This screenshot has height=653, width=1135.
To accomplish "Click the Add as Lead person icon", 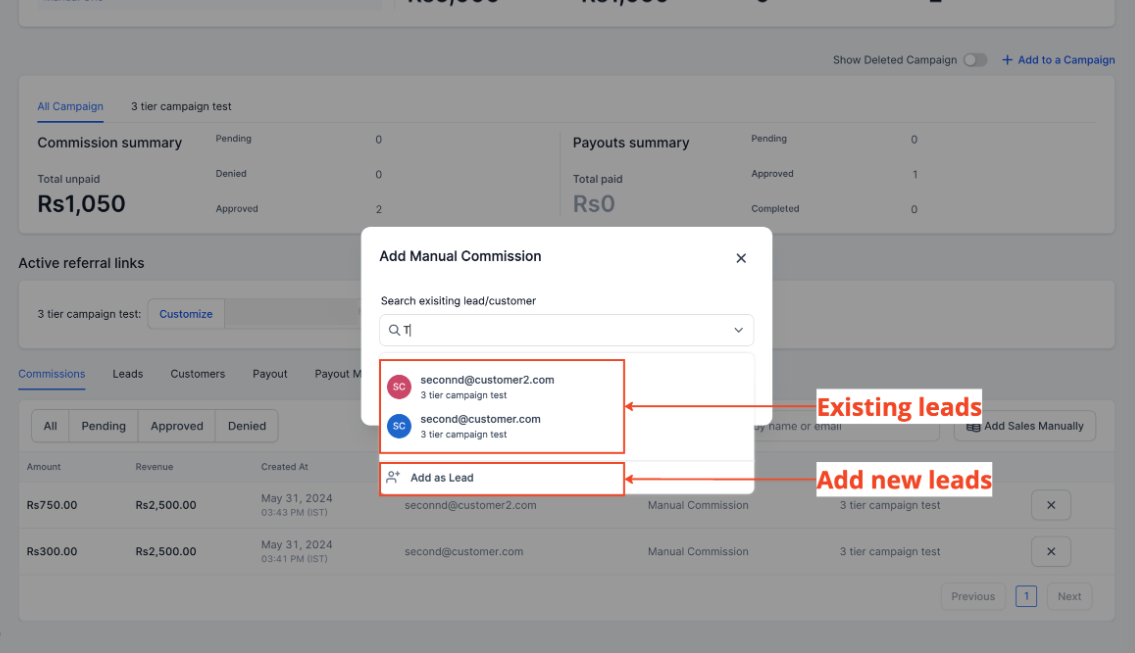I will 394,478.
